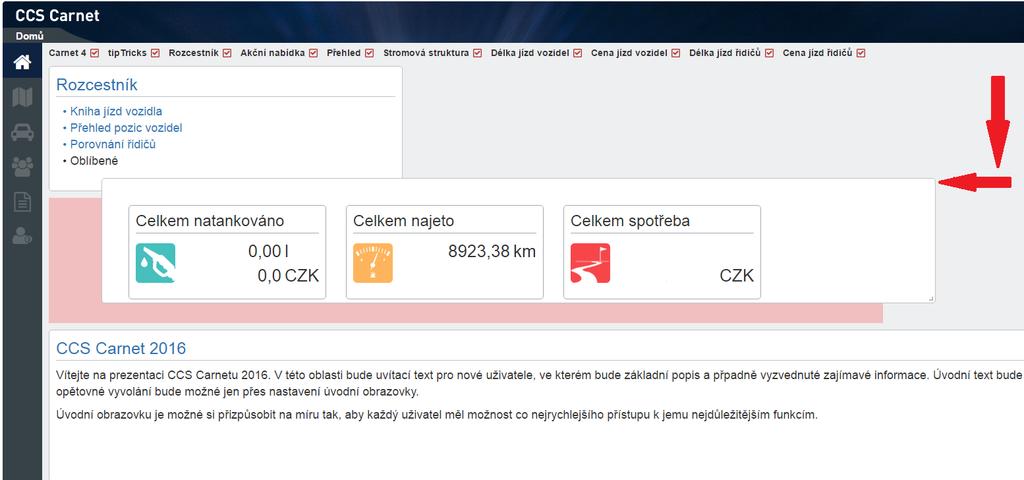Click the Celkem natankováno card title
This screenshot has width=1024, height=480.
210,221
